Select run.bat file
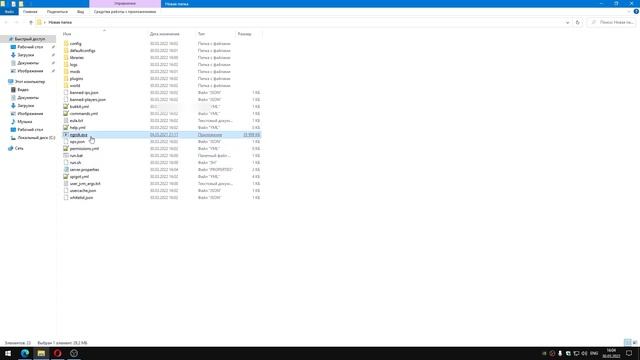Image resolution: width=640 pixels, height=360 pixels. click(76, 156)
